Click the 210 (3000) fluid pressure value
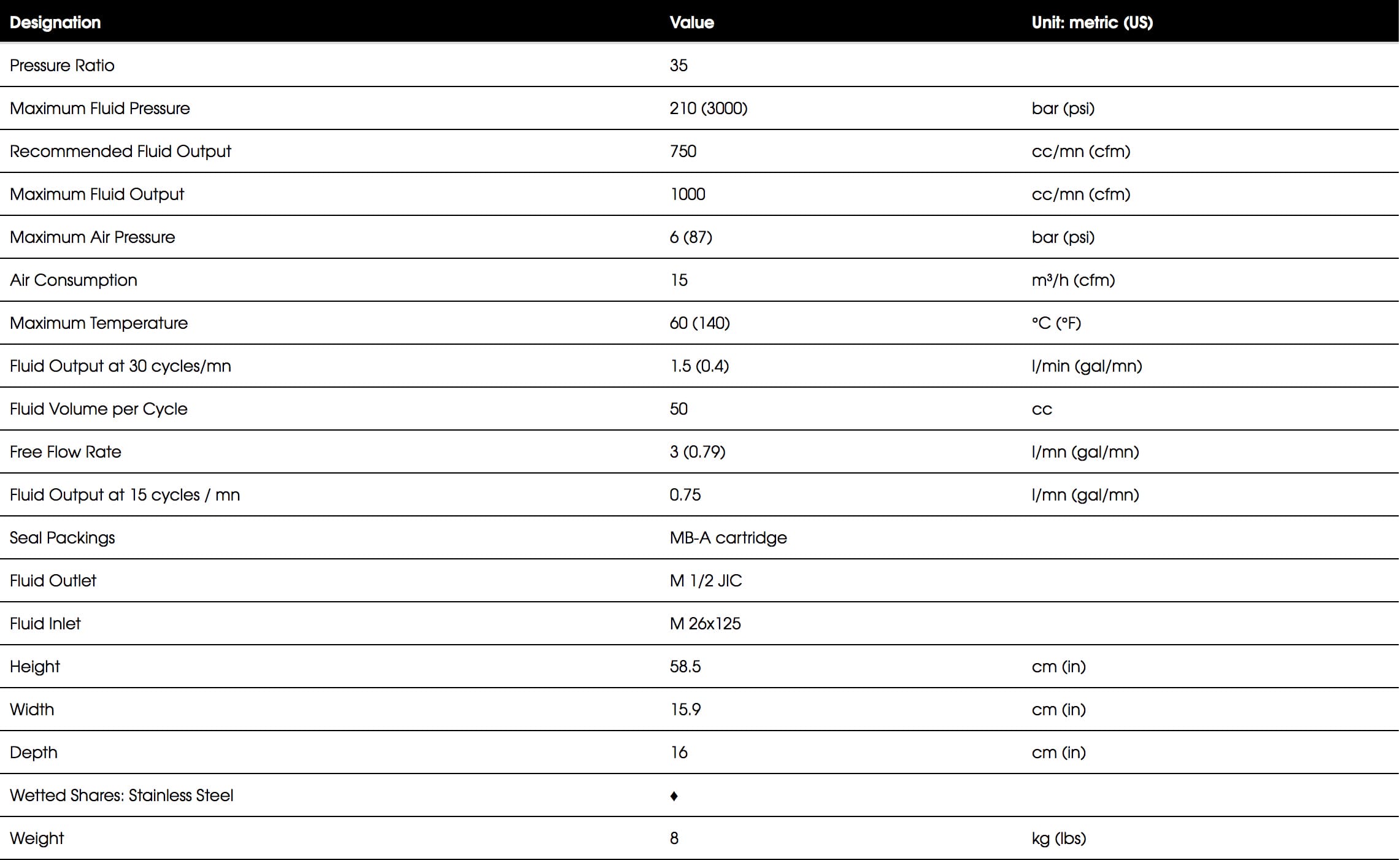Image resolution: width=1400 pixels, height=860 pixels. (x=709, y=108)
